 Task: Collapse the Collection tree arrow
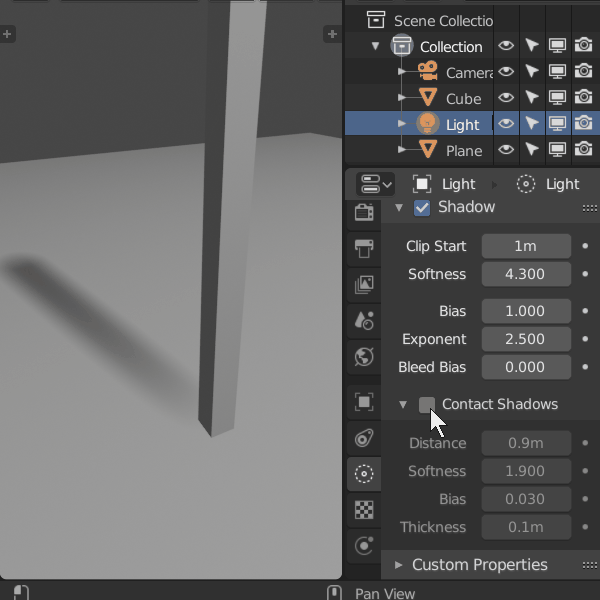click(375, 46)
